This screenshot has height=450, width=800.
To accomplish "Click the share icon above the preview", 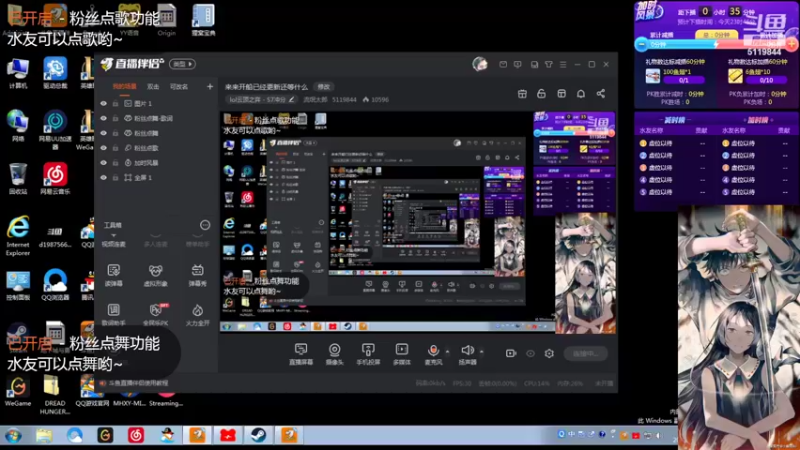I will (601, 94).
